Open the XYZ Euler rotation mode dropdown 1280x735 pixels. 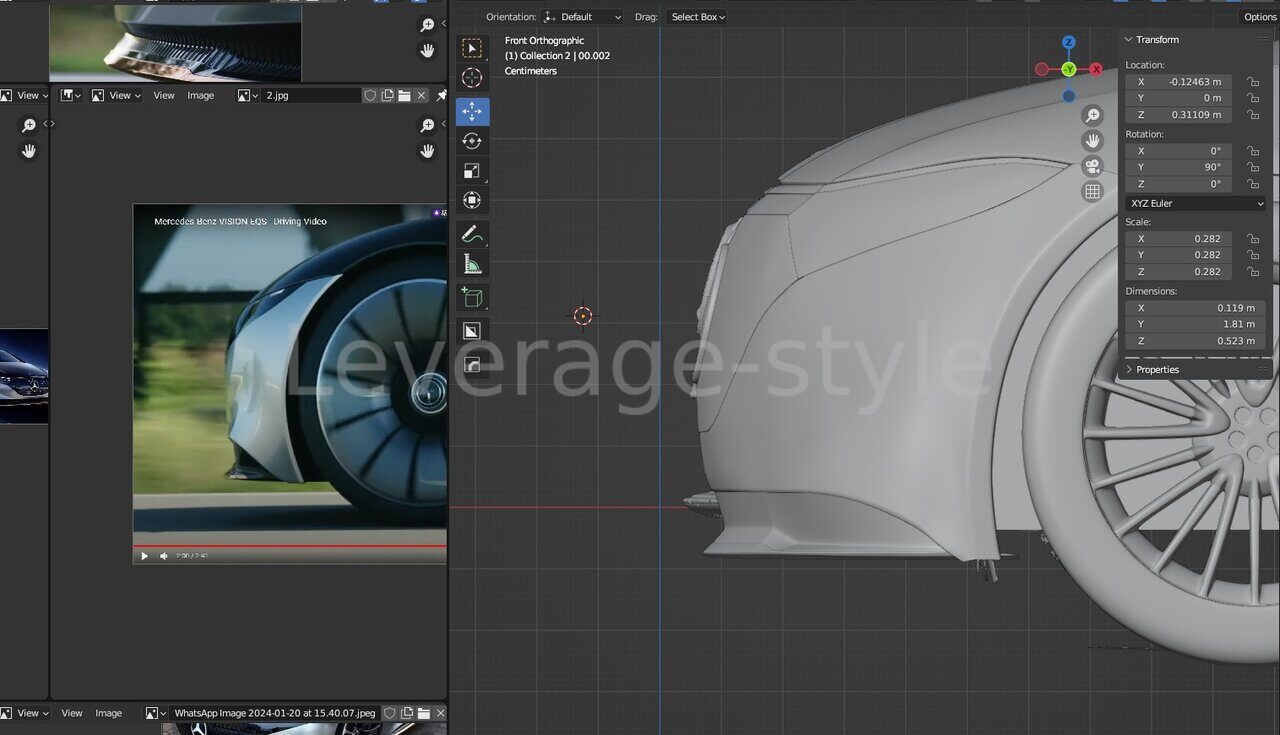click(1196, 203)
